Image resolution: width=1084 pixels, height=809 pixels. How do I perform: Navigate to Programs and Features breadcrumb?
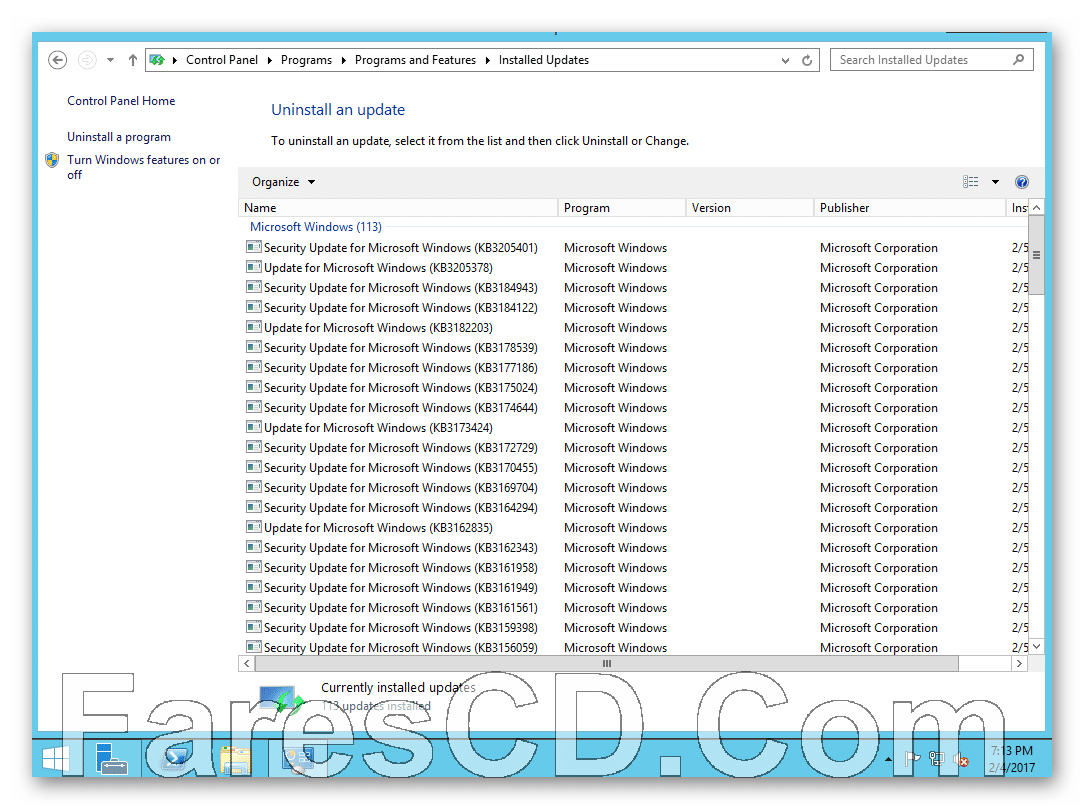[415, 60]
